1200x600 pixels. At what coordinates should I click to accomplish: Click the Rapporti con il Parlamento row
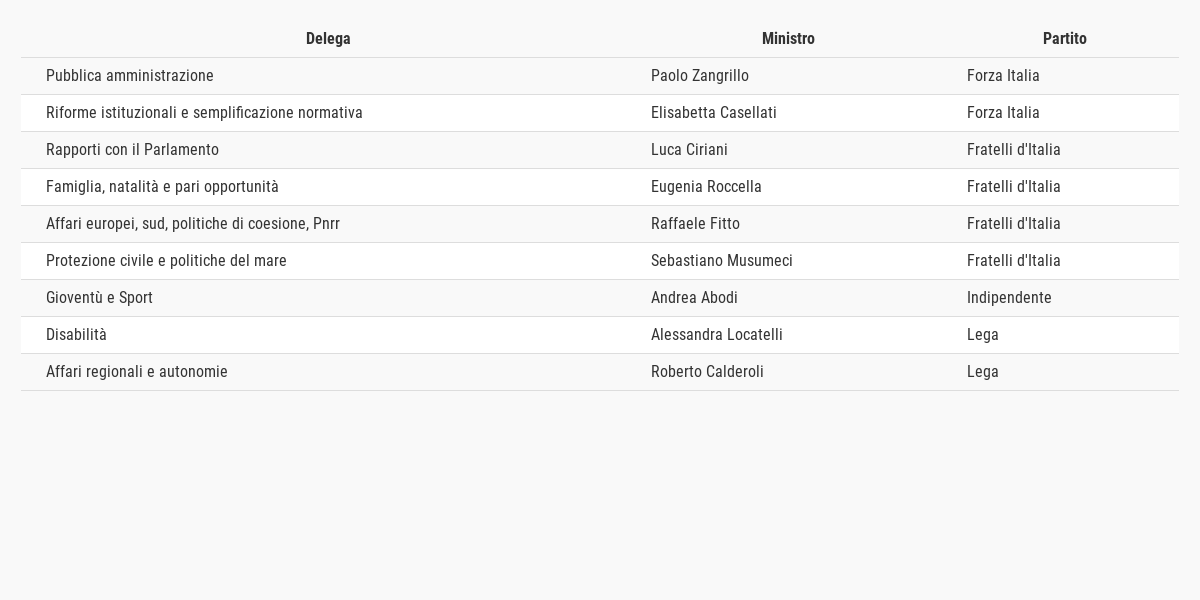[x=600, y=150]
